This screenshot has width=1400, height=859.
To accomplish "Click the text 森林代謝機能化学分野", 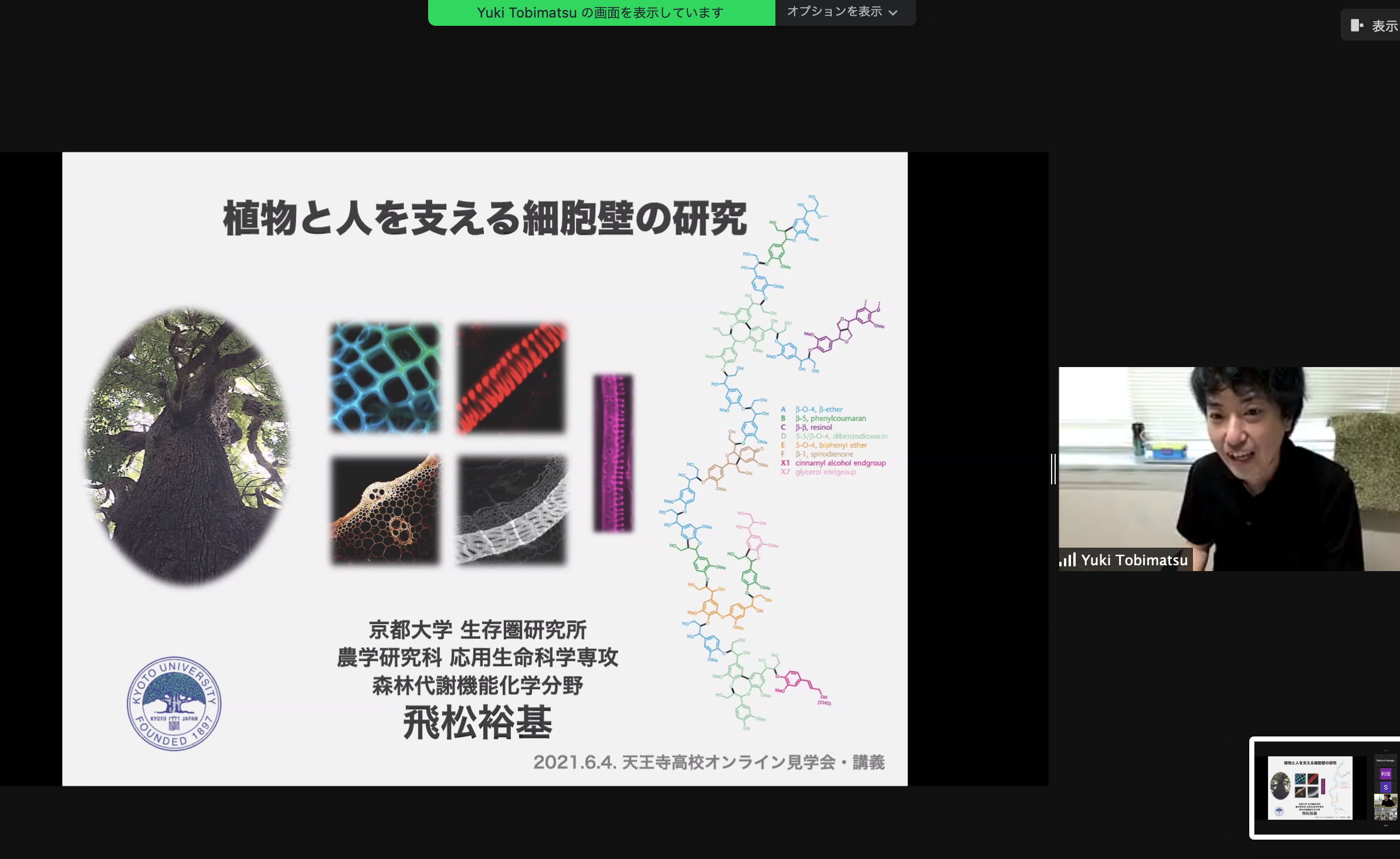I will click(x=477, y=685).
